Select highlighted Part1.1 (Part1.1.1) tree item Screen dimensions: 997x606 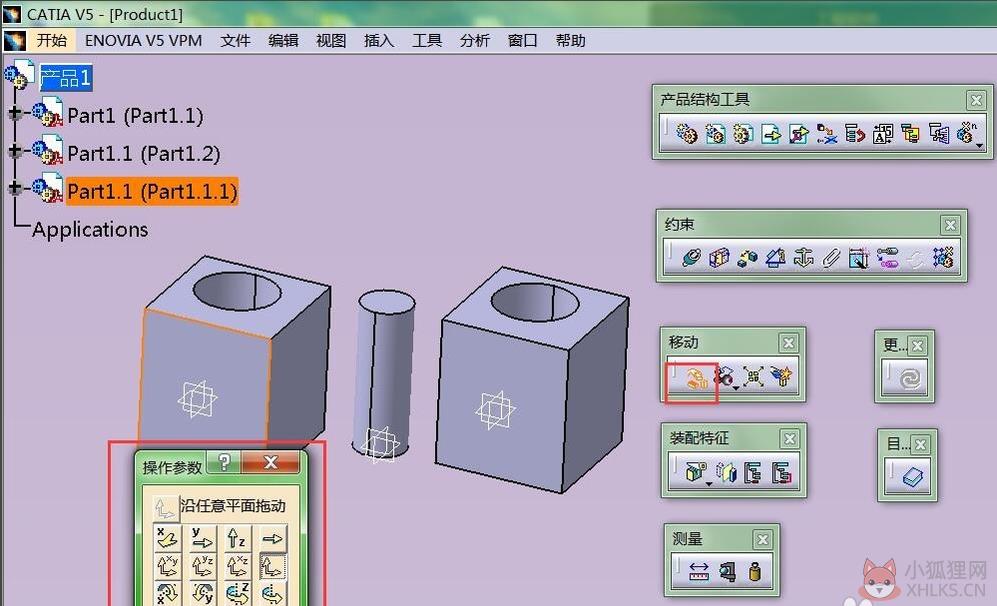tap(152, 191)
